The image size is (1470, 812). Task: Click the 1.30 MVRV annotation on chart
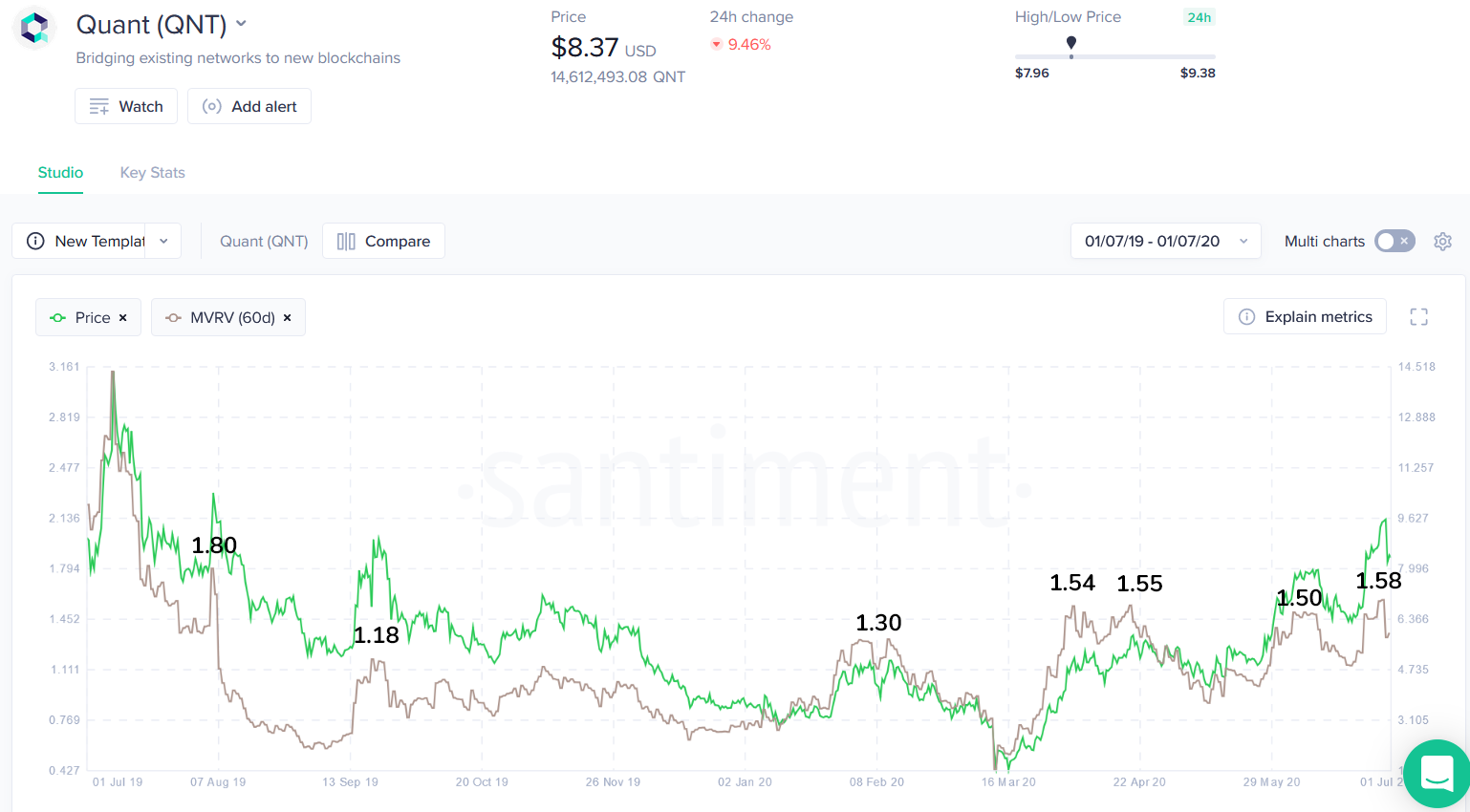click(x=878, y=623)
